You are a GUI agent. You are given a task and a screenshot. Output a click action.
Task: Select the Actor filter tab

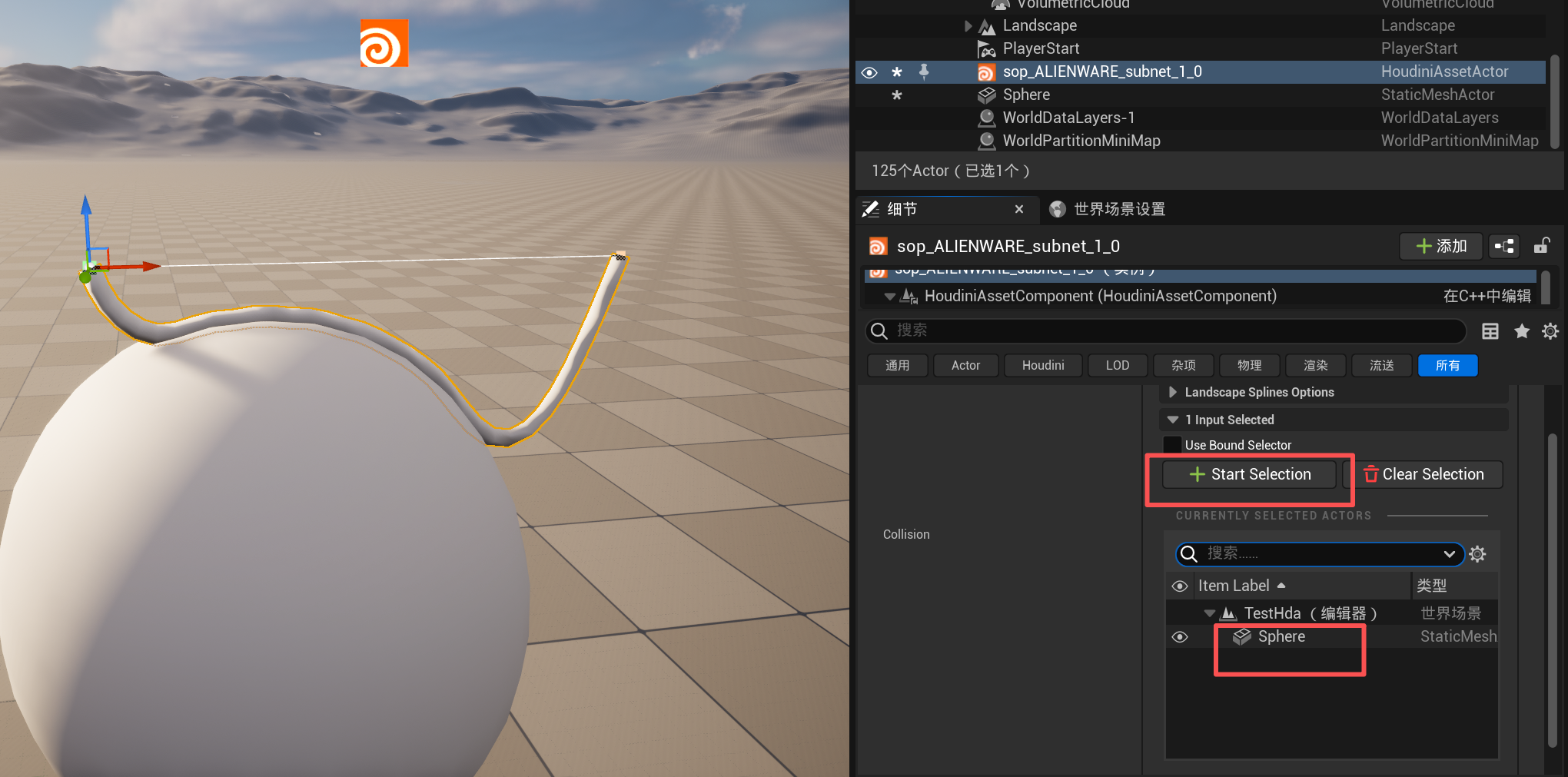(965, 366)
